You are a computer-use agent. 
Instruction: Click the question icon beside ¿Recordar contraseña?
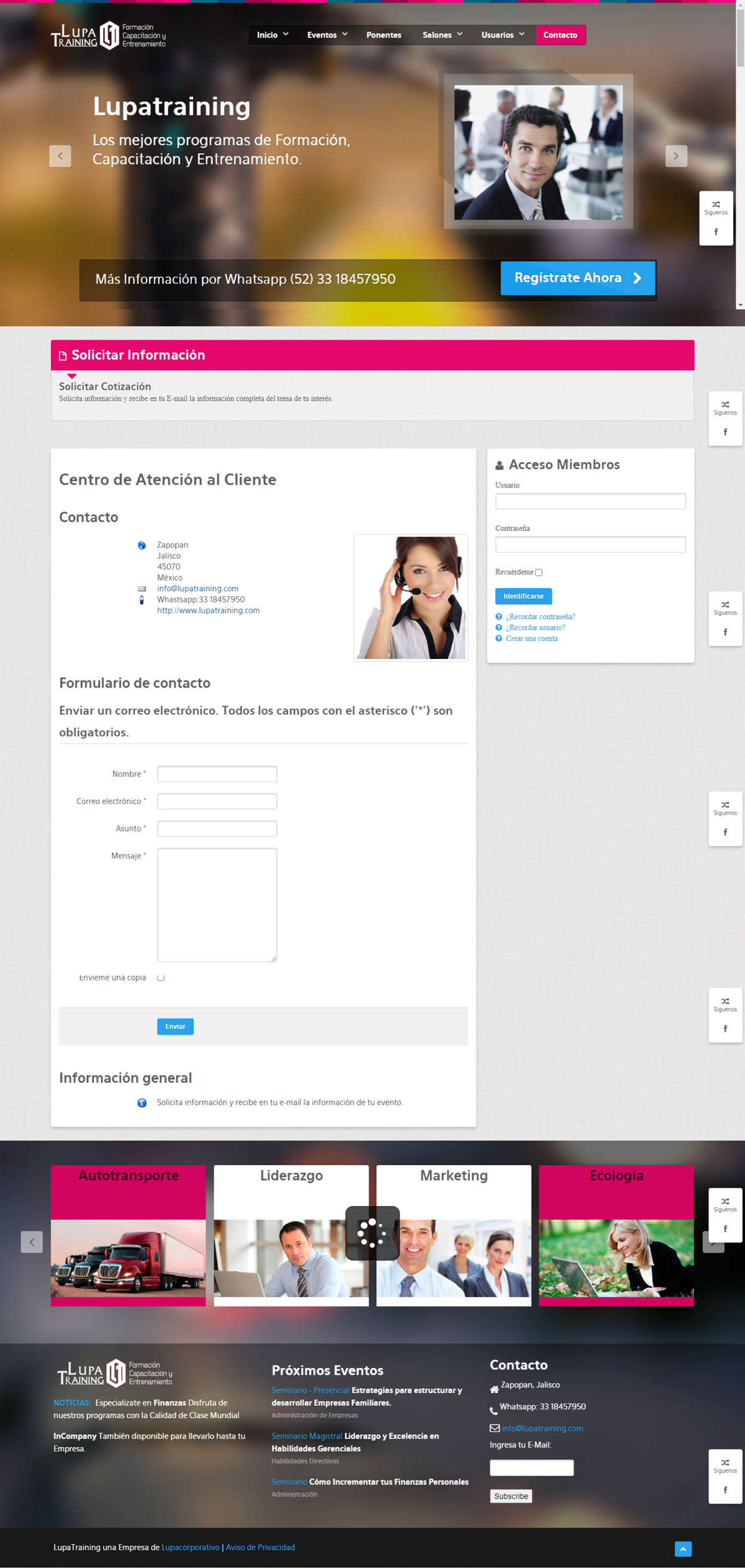[499, 617]
